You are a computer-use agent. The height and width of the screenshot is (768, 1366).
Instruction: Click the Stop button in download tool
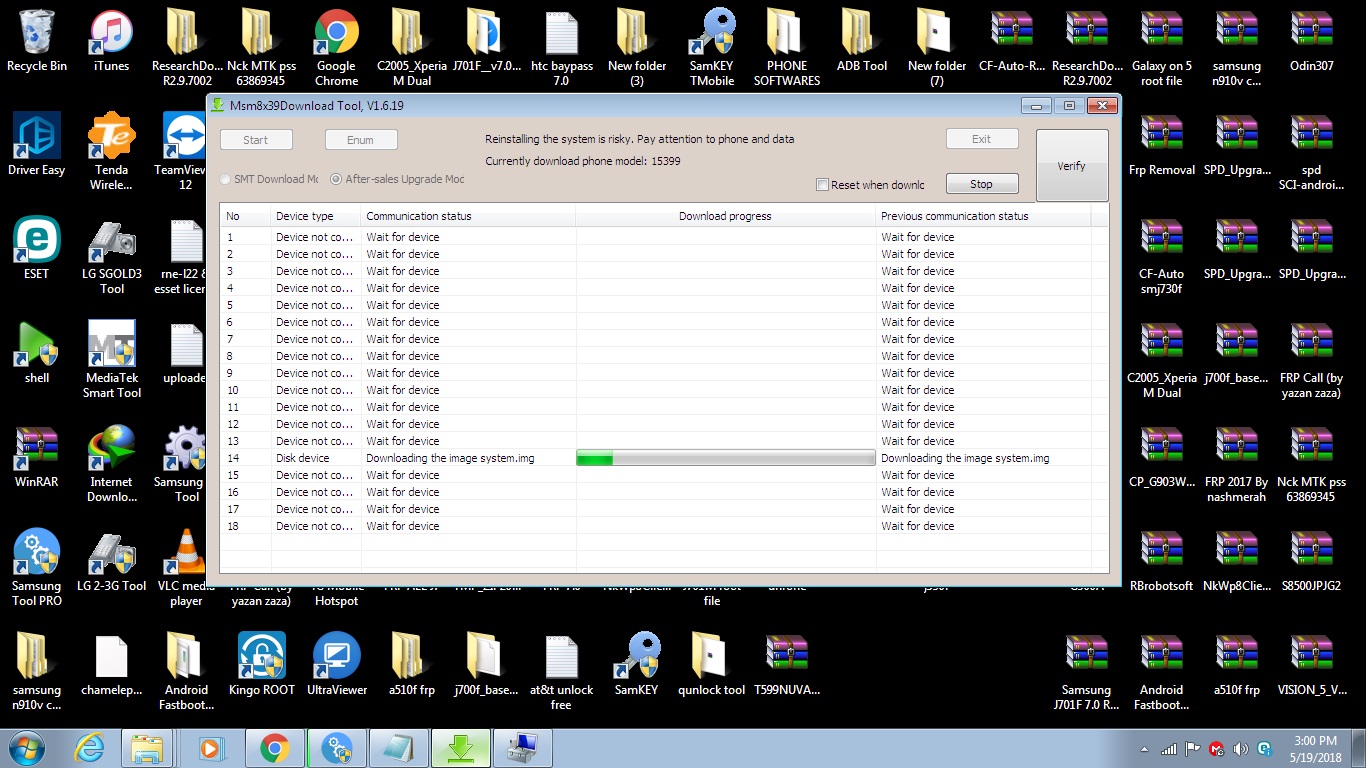pos(981,184)
